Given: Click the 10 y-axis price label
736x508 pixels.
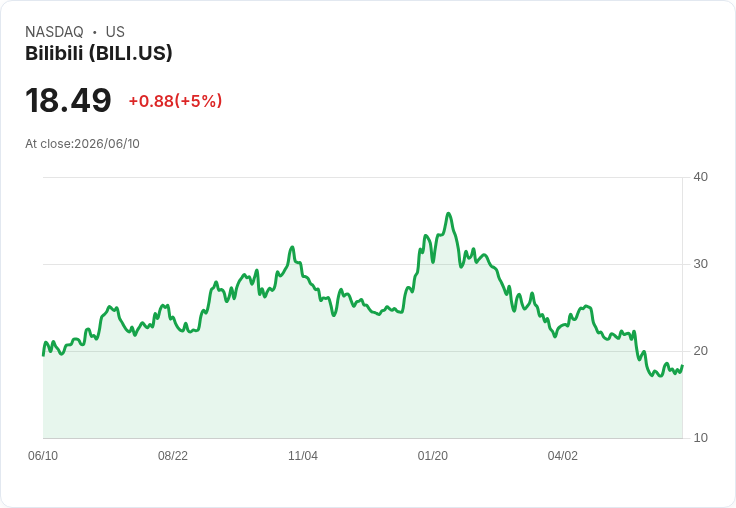Looking at the screenshot, I should (x=700, y=438).
